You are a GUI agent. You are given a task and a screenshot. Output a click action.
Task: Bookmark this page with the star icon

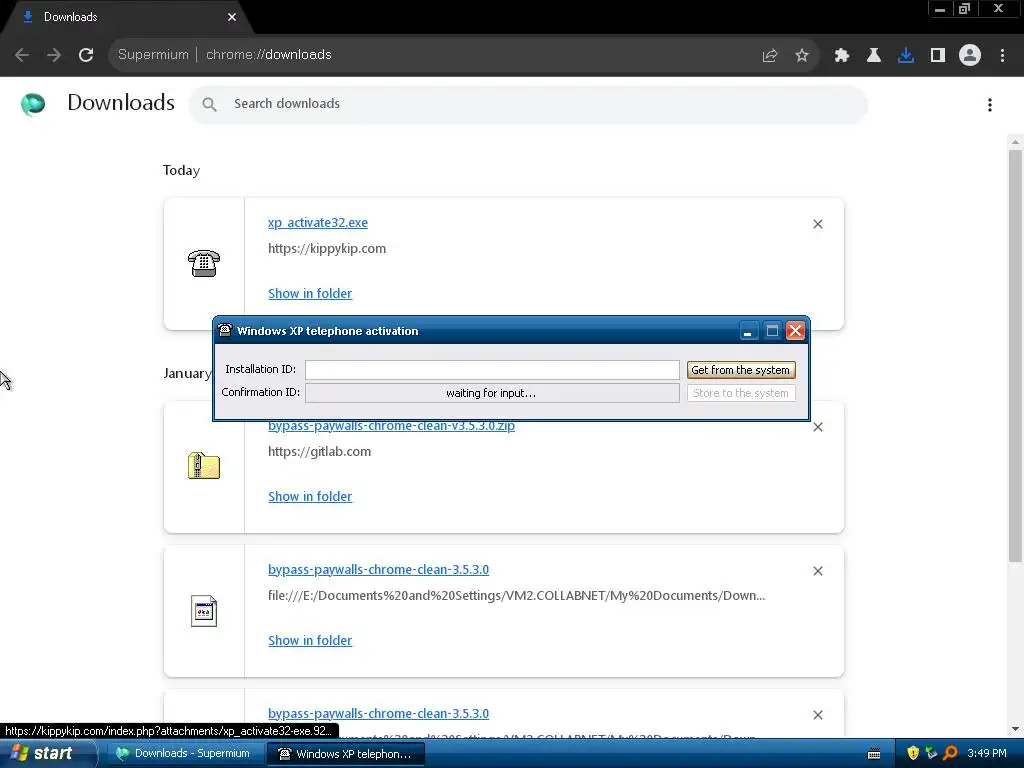click(x=802, y=56)
